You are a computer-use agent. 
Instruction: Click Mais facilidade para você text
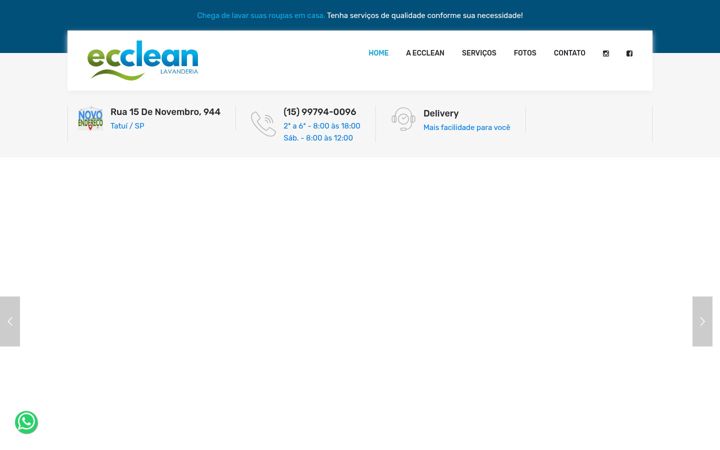tap(467, 127)
